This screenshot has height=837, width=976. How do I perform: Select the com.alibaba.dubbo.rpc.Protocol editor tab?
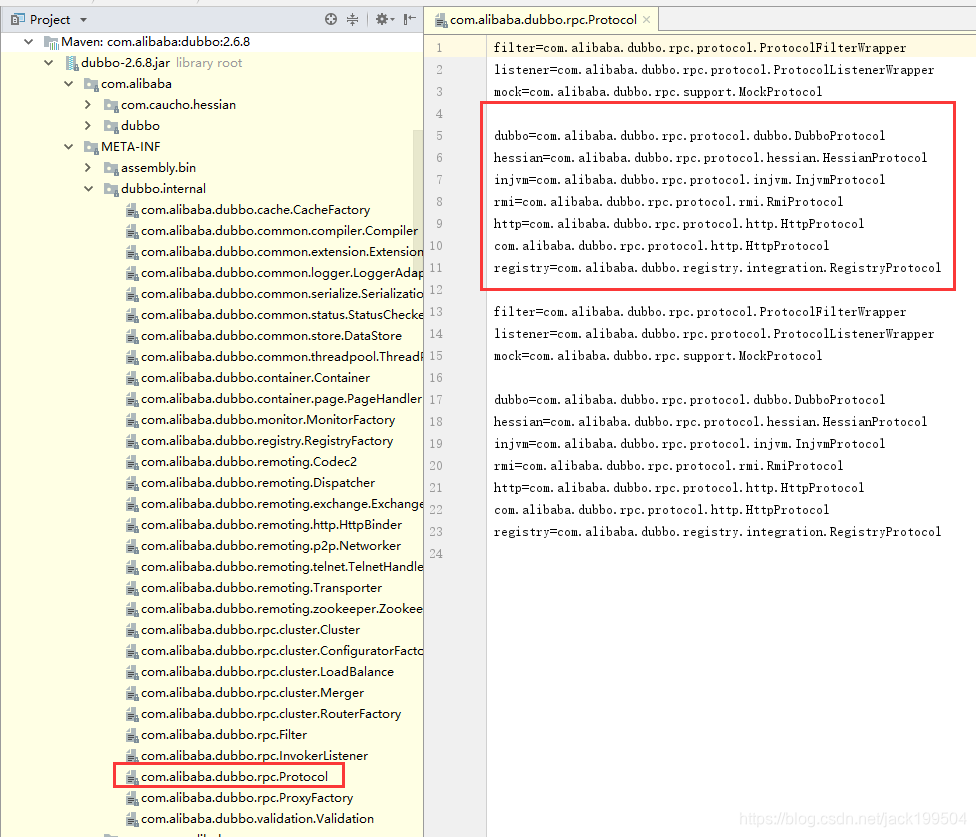click(x=543, y=20)
